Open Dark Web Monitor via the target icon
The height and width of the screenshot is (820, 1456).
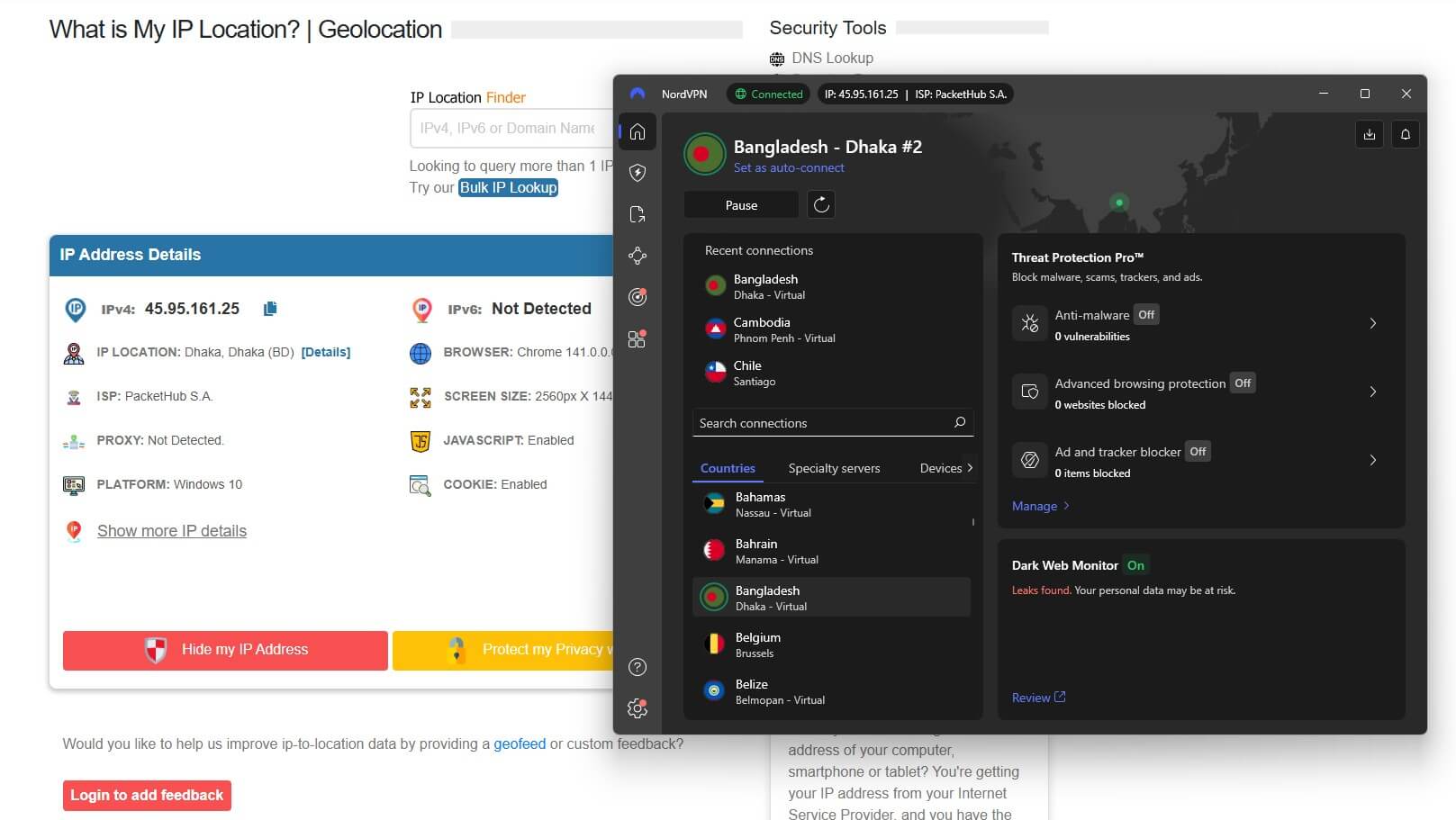point(638,297)
